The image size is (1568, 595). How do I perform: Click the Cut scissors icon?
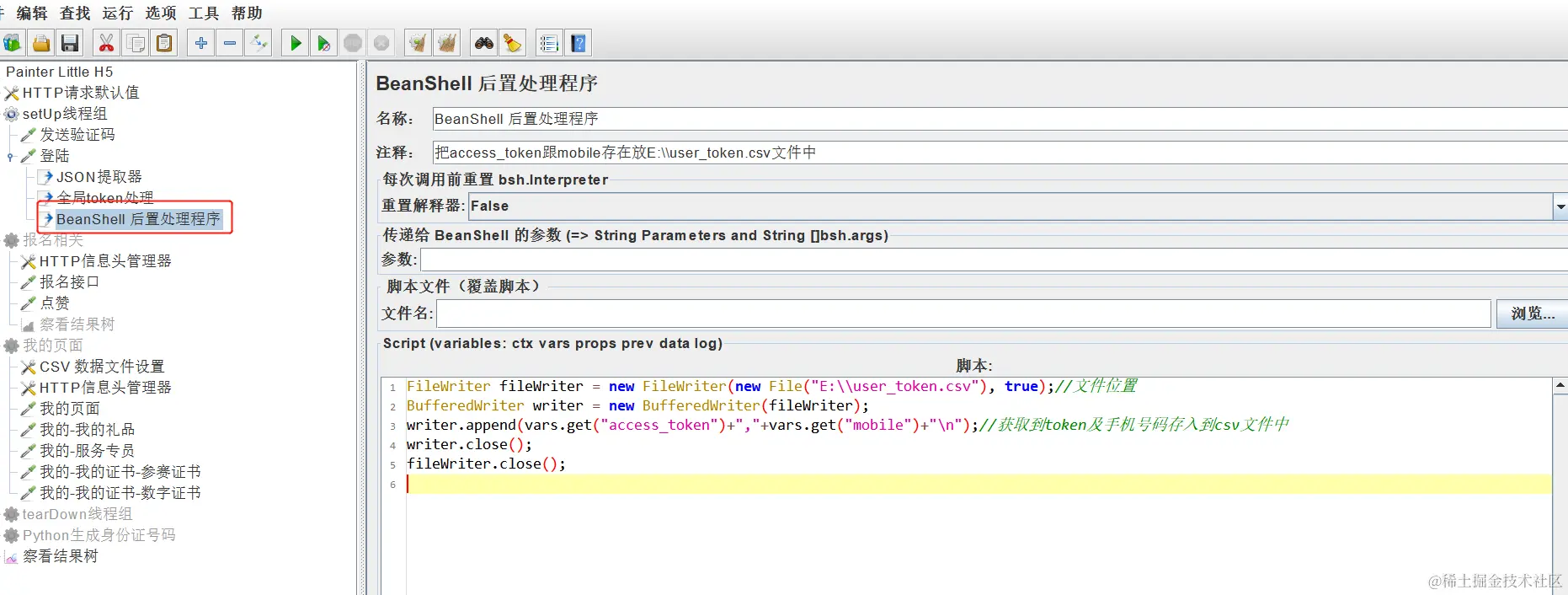(106, 43)
